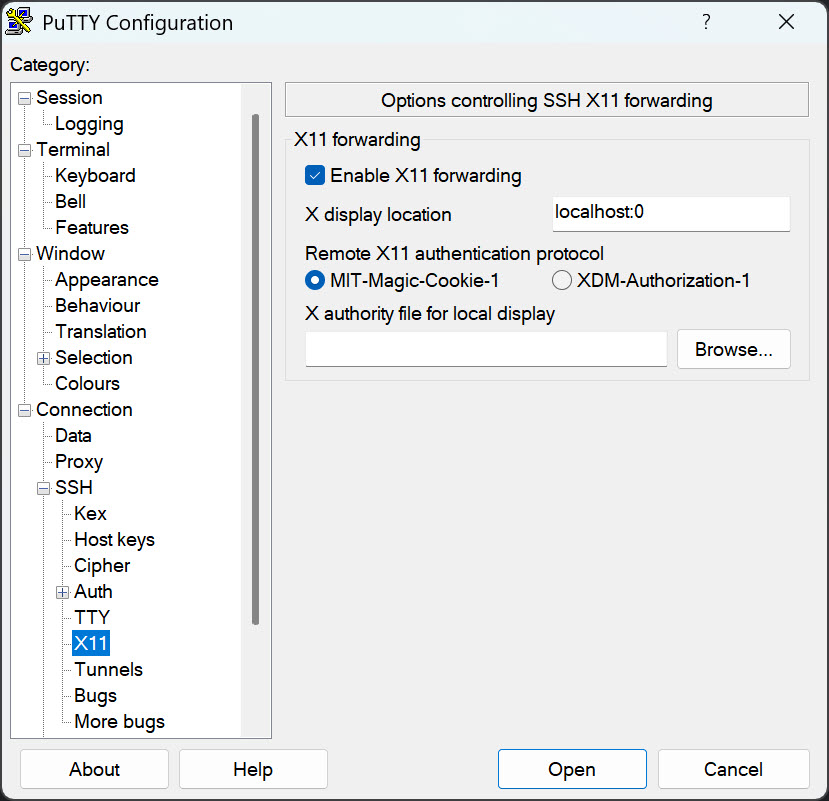Click the Browse... button

click(x=733, y=350)
